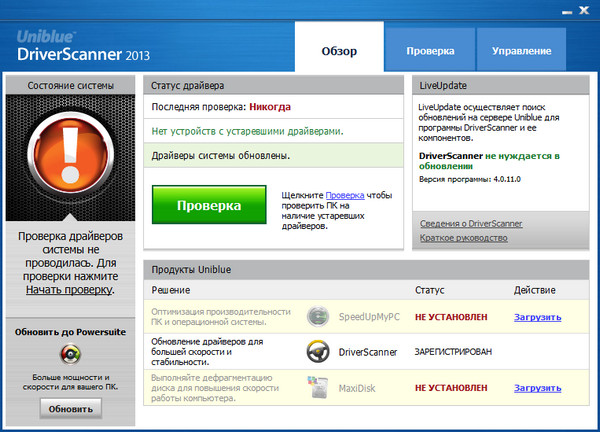The height and width of the screenshot is (432, 600).
Task: Click the inline Проверка hyperlink in description
Action: [344, 195]
